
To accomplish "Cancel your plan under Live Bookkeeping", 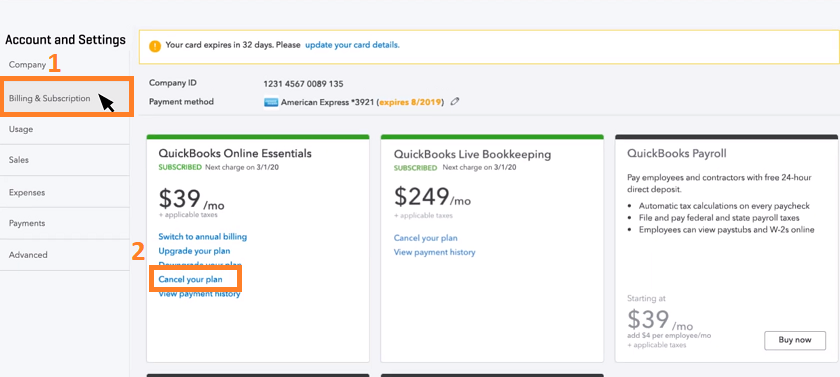I will pos(425,238).
